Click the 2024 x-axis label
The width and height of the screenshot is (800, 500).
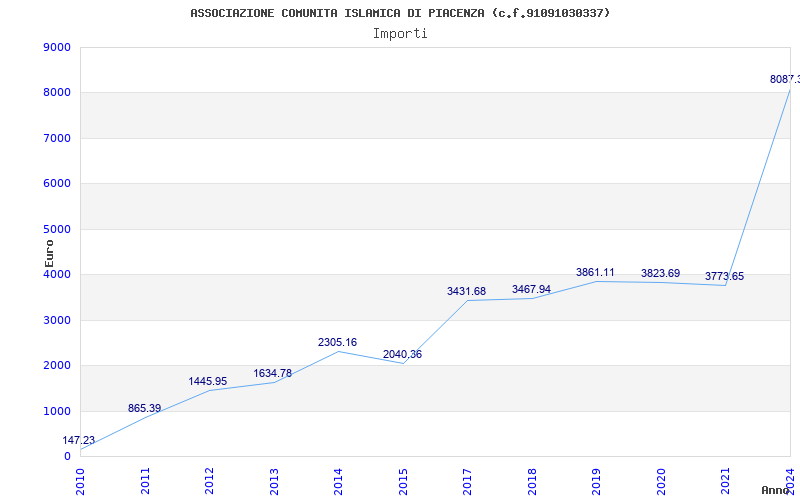(790, 481)
